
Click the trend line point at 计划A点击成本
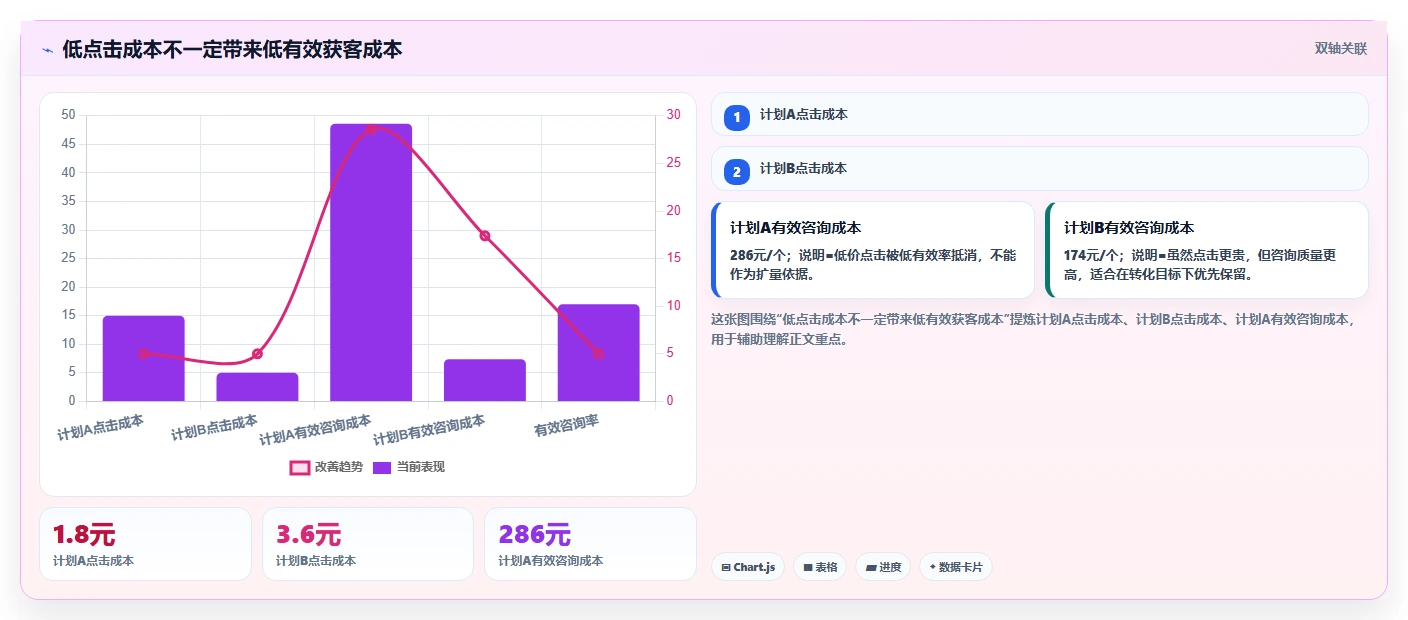pos(143,353)
